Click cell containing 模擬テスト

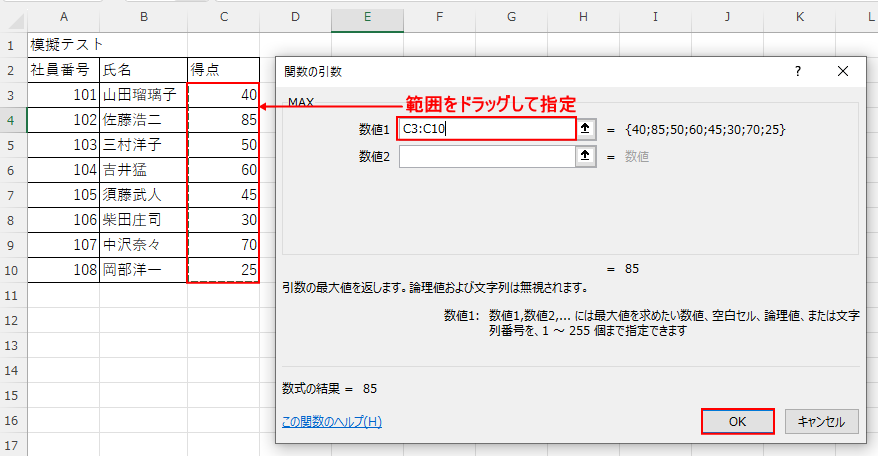64,45
